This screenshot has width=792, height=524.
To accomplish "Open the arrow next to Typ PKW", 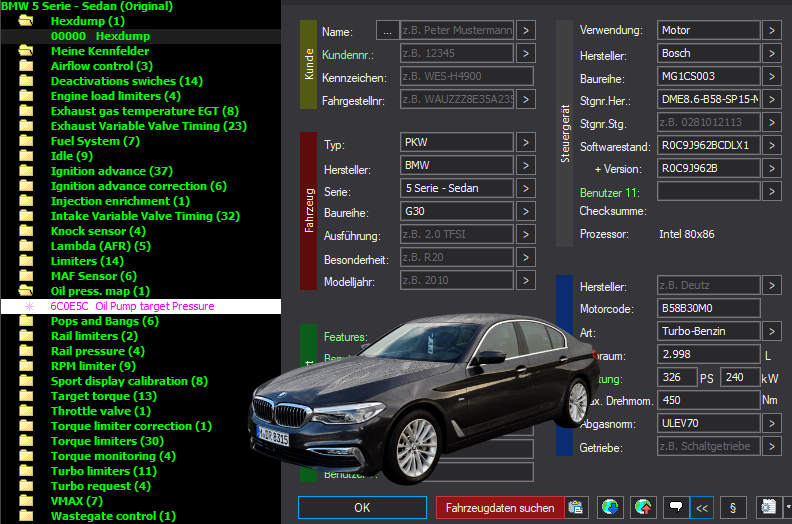I will point(526,142).
